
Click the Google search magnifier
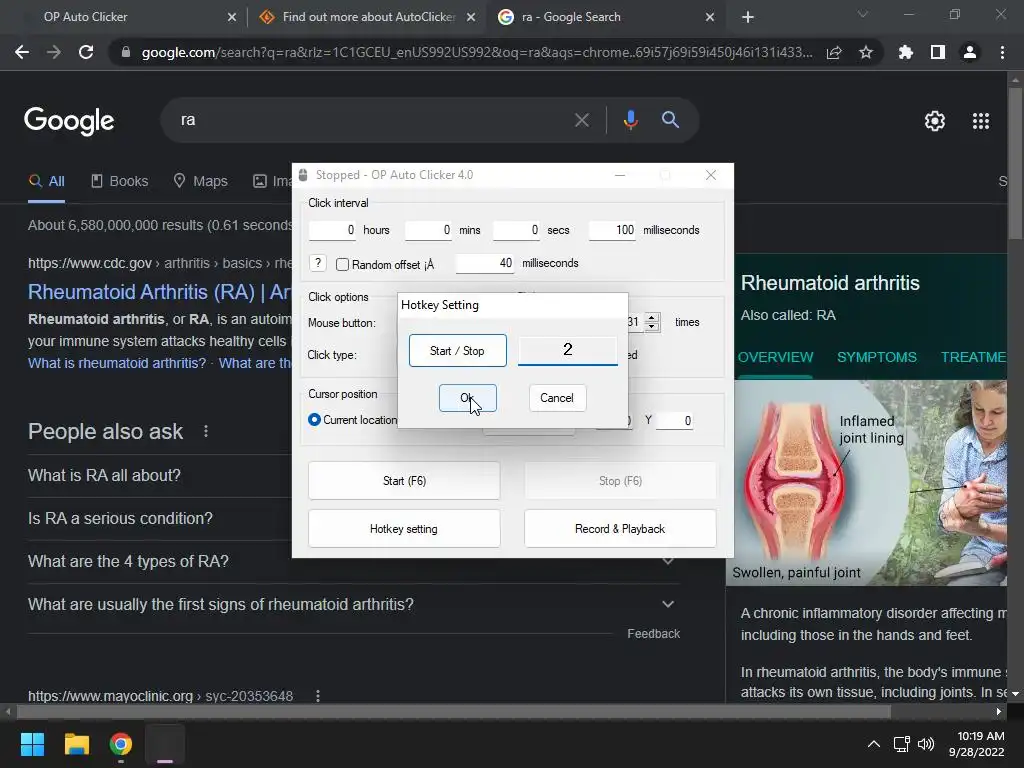(x=671, y=120)
